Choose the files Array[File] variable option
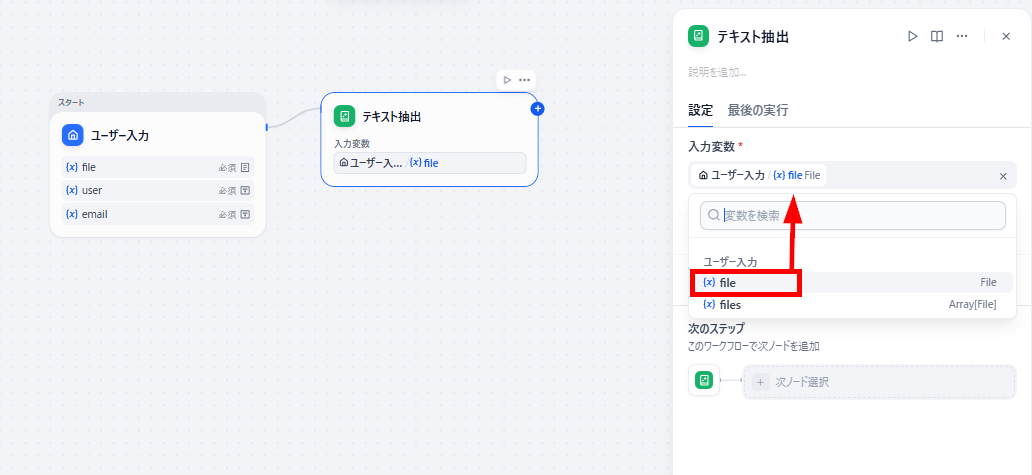Viewport: 1032px width, 475px height. tap(850, 305)
